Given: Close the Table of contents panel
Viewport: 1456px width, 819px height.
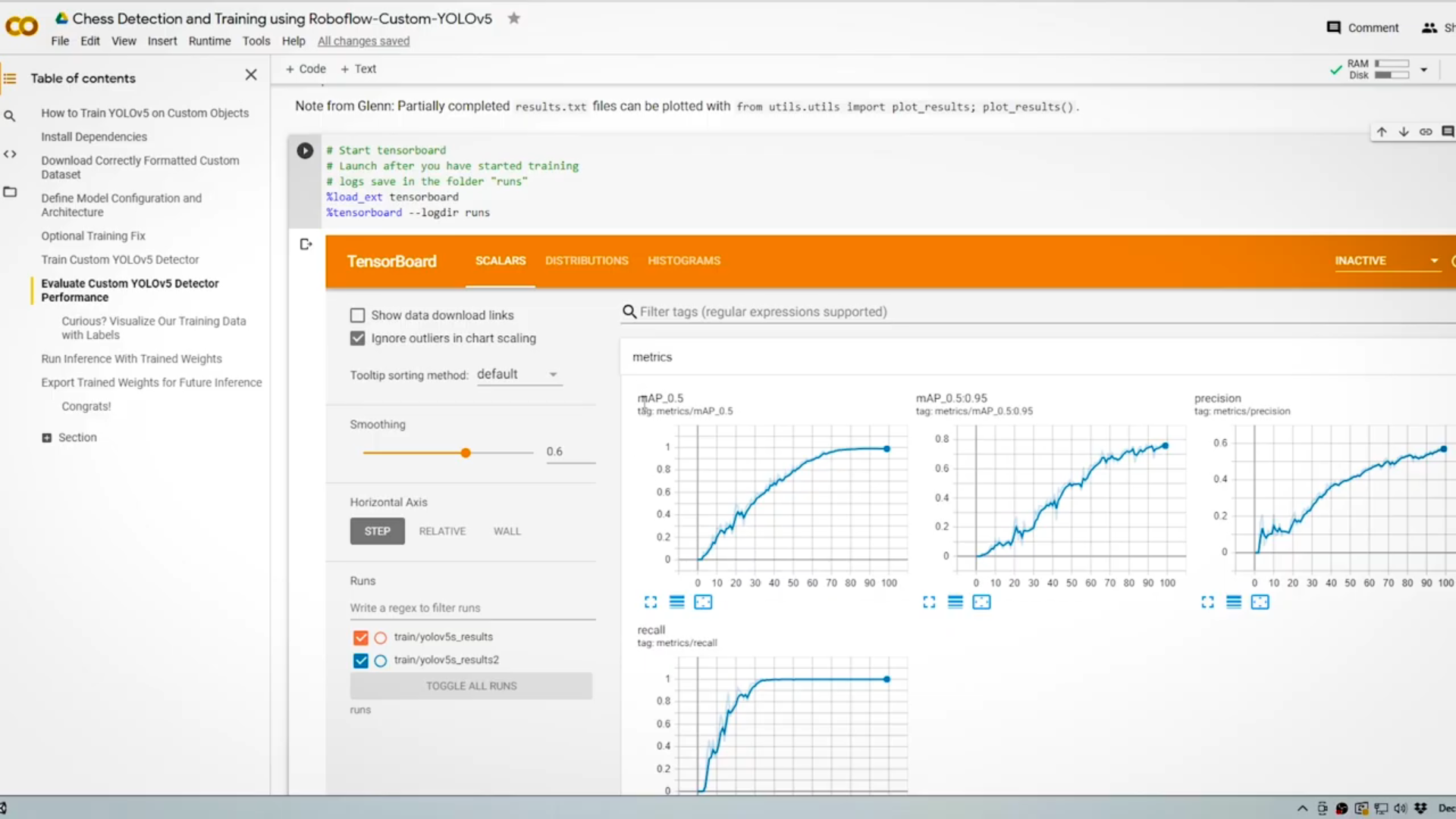Looking at the screenshot, I should (251, 74).
